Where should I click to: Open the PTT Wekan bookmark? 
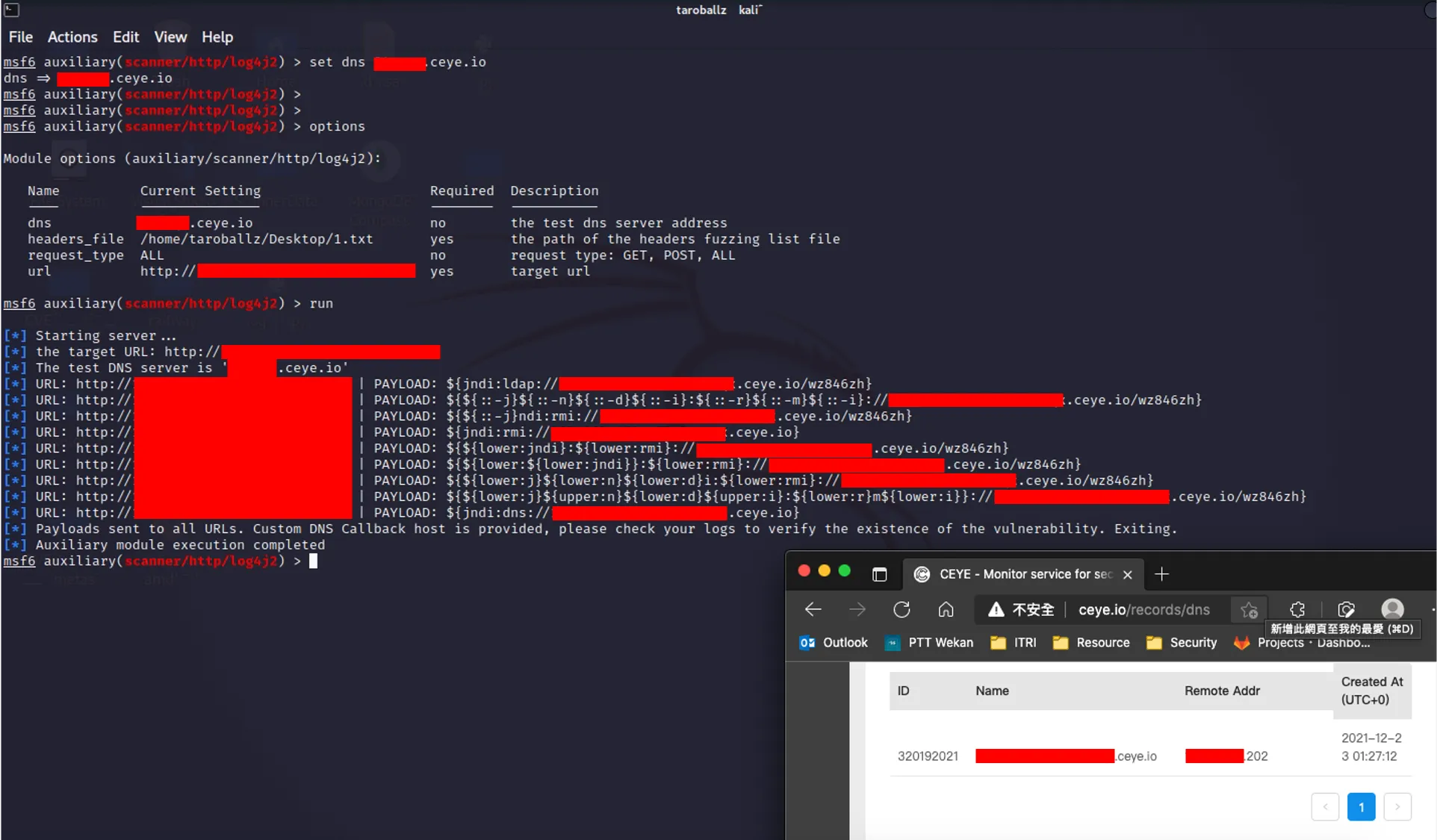pos(929,643)
